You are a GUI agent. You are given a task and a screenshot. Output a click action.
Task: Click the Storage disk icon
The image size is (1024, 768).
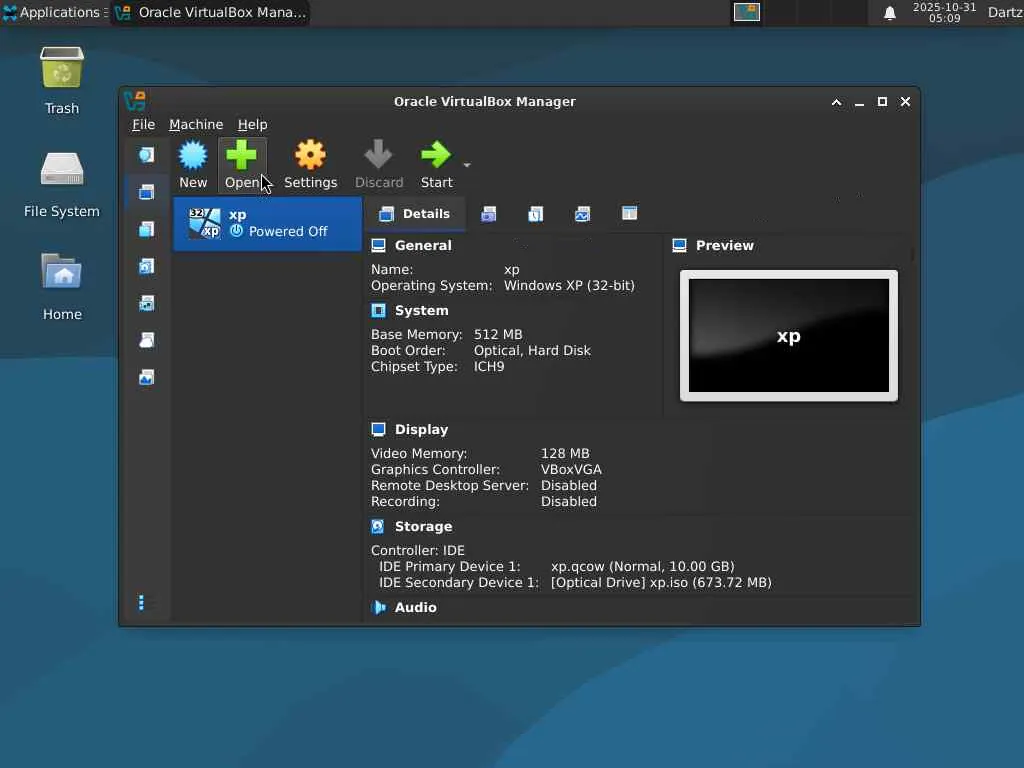377,526
